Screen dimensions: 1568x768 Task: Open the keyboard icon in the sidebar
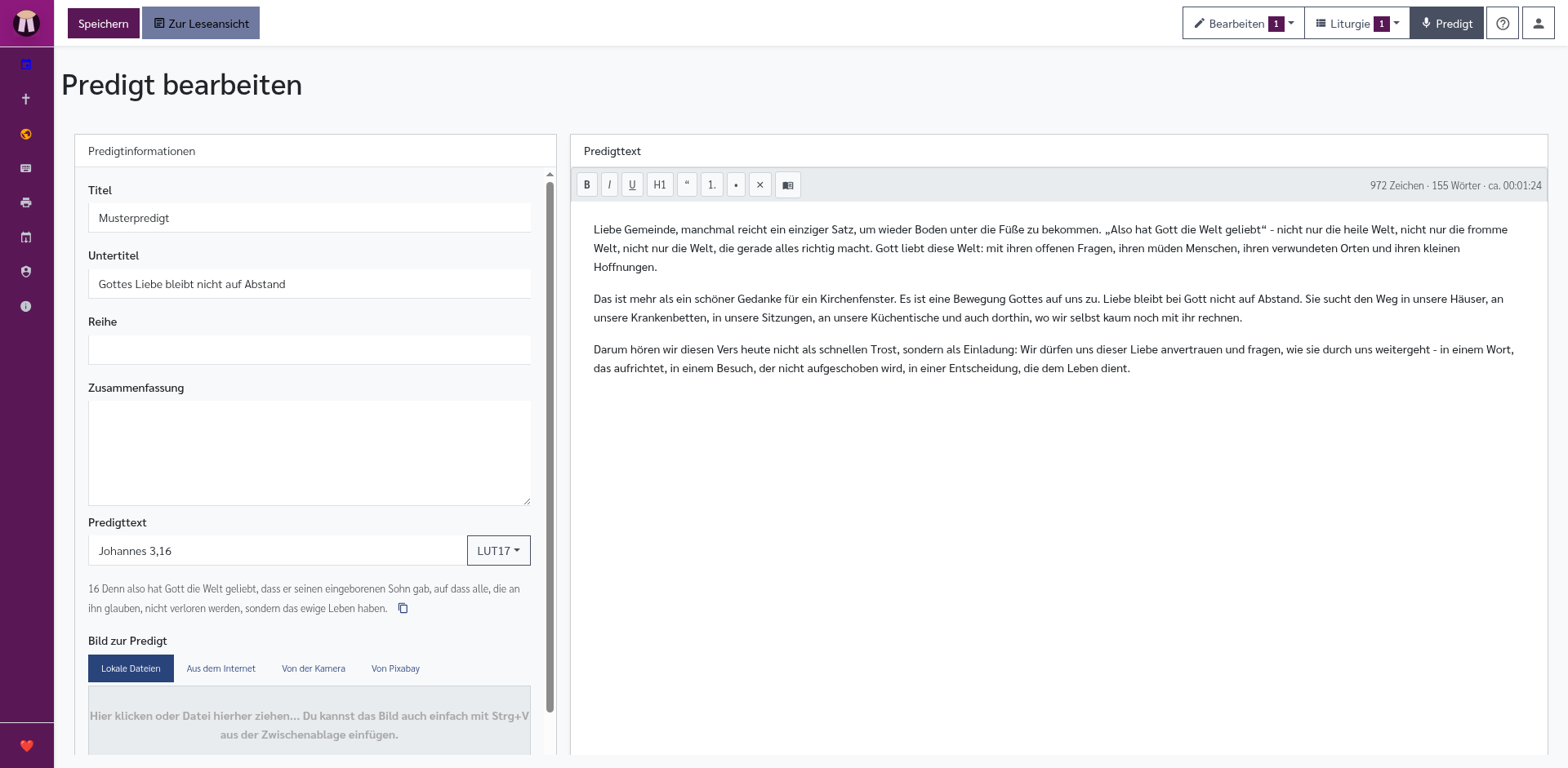point(26,168)
